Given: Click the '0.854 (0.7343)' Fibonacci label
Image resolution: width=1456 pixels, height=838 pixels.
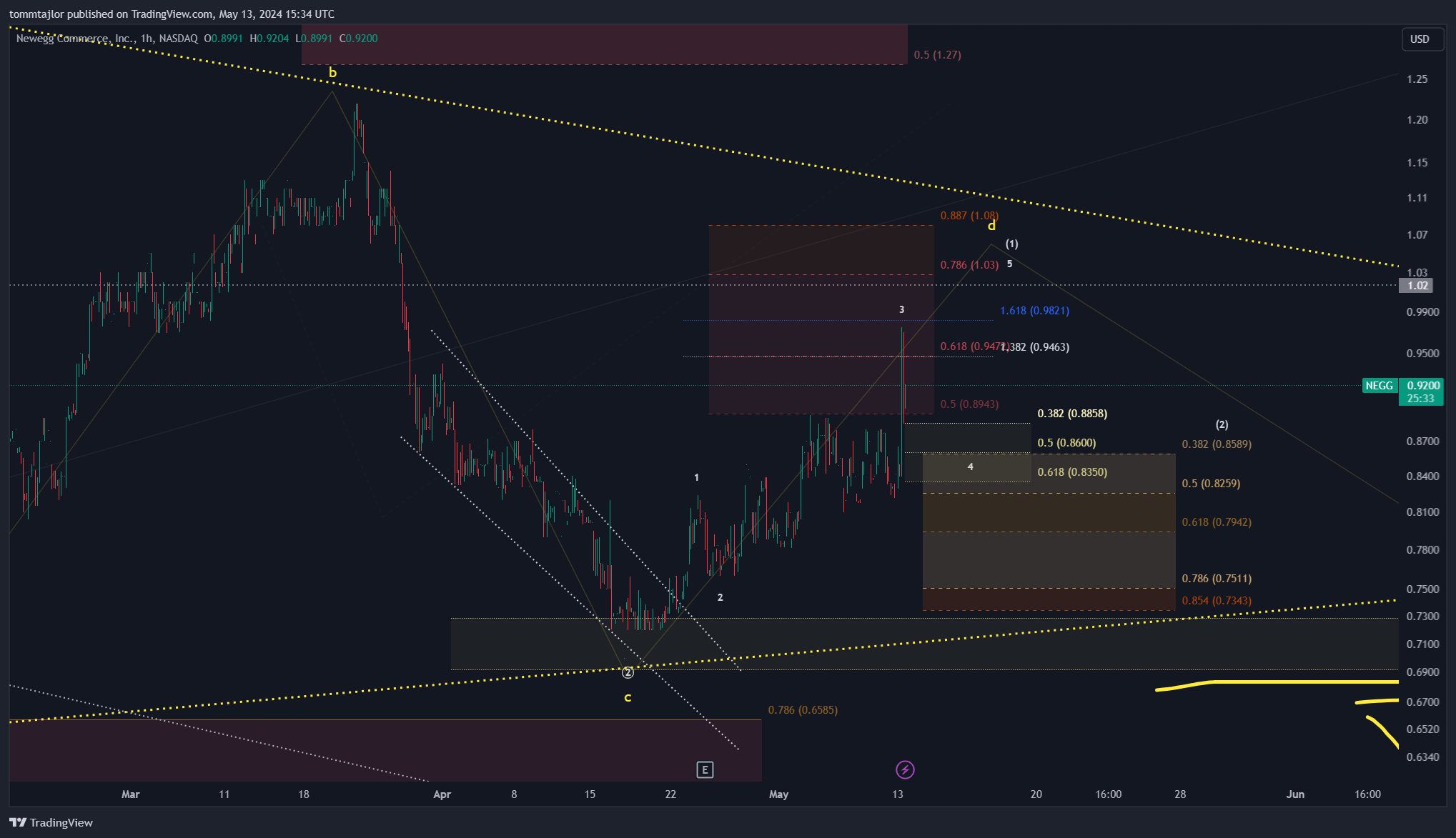Looking at the screenshot, I should coord(1217,601).
